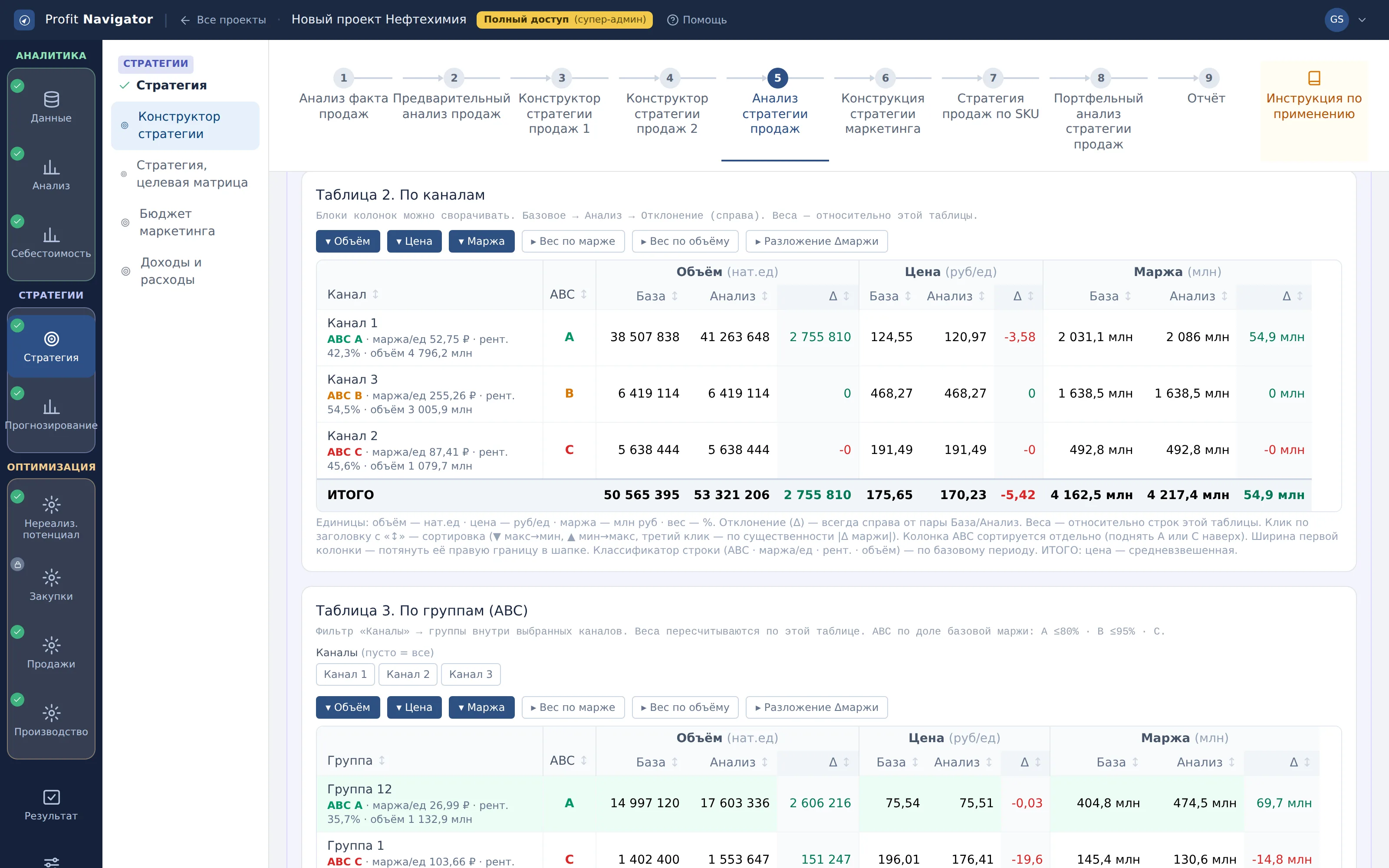Viewport: 1389px width, 868px height.
Task: Collapse the Объём block in Table 3
Action: 347,708
